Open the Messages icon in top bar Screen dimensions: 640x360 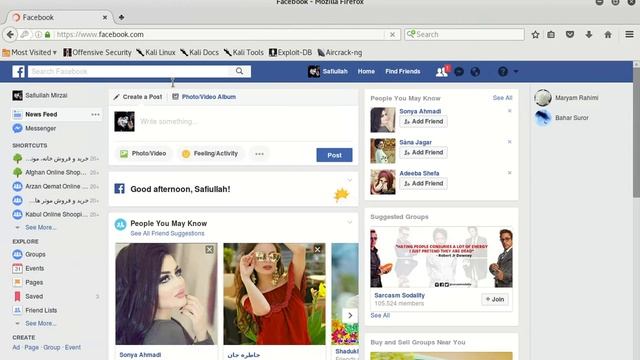(459, 72)
